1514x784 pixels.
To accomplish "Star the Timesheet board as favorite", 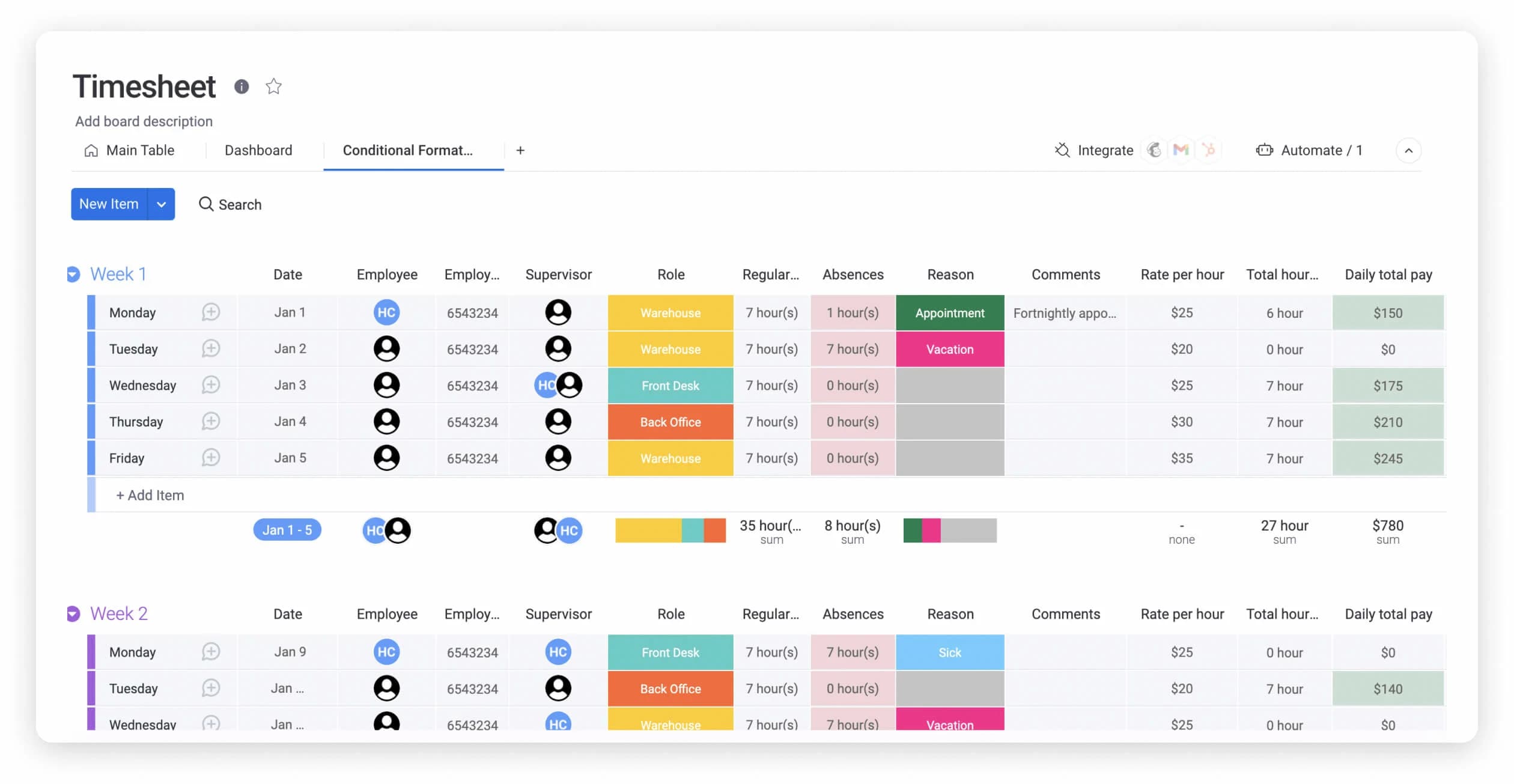I will click(x=273, y=87).
